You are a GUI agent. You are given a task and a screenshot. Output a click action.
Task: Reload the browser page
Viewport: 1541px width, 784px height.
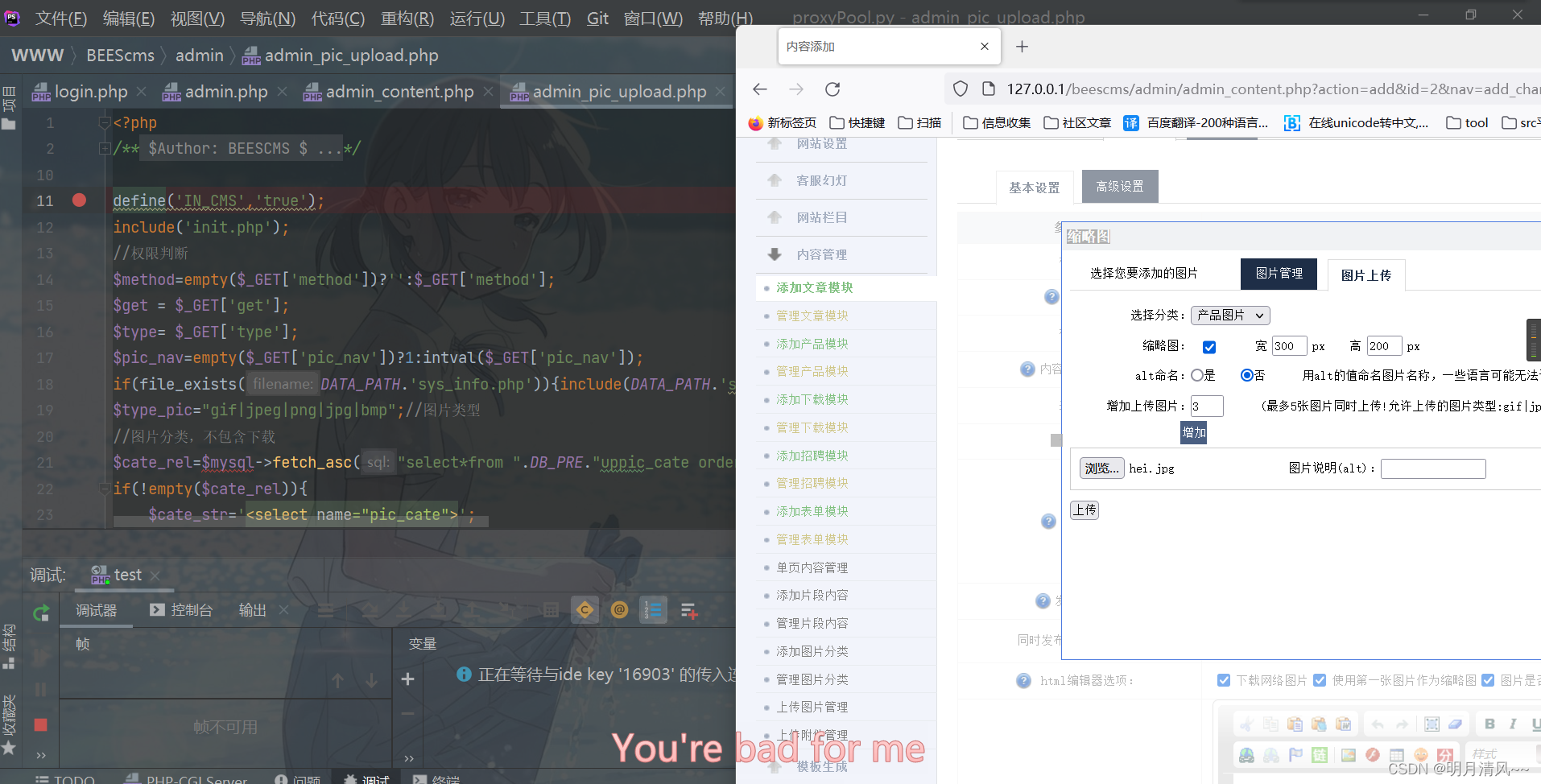[832, 89]
